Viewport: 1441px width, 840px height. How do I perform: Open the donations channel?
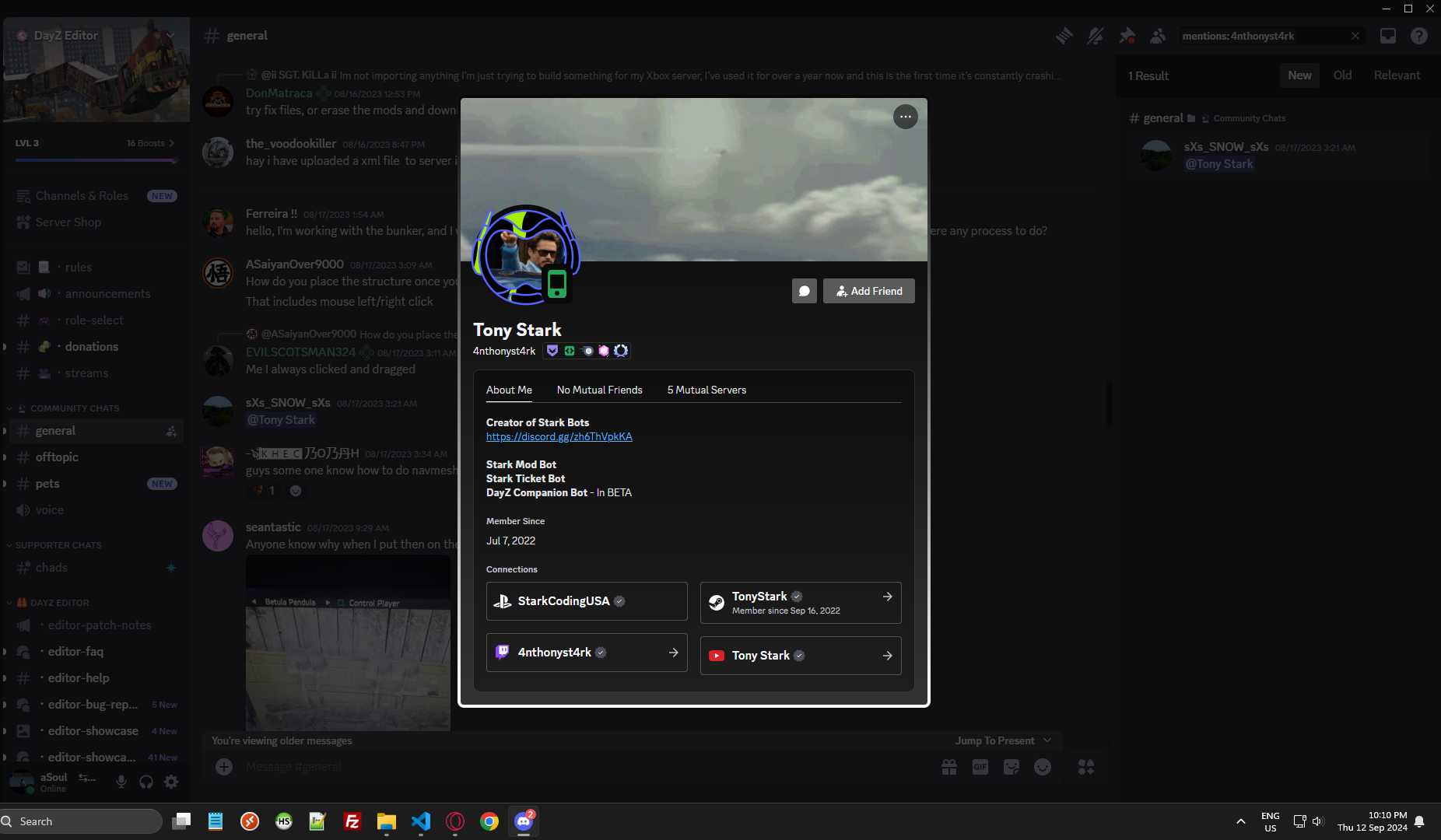click(96, 347)
